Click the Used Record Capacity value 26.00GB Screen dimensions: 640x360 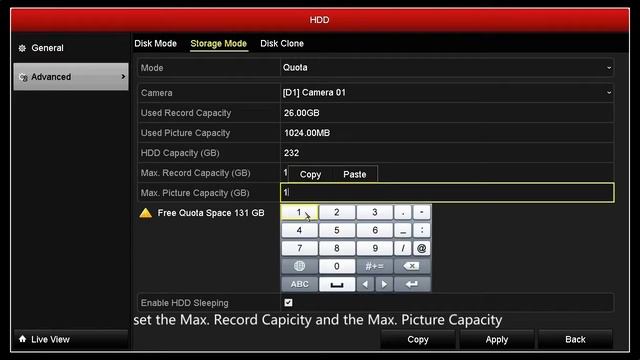pos(302,113)
